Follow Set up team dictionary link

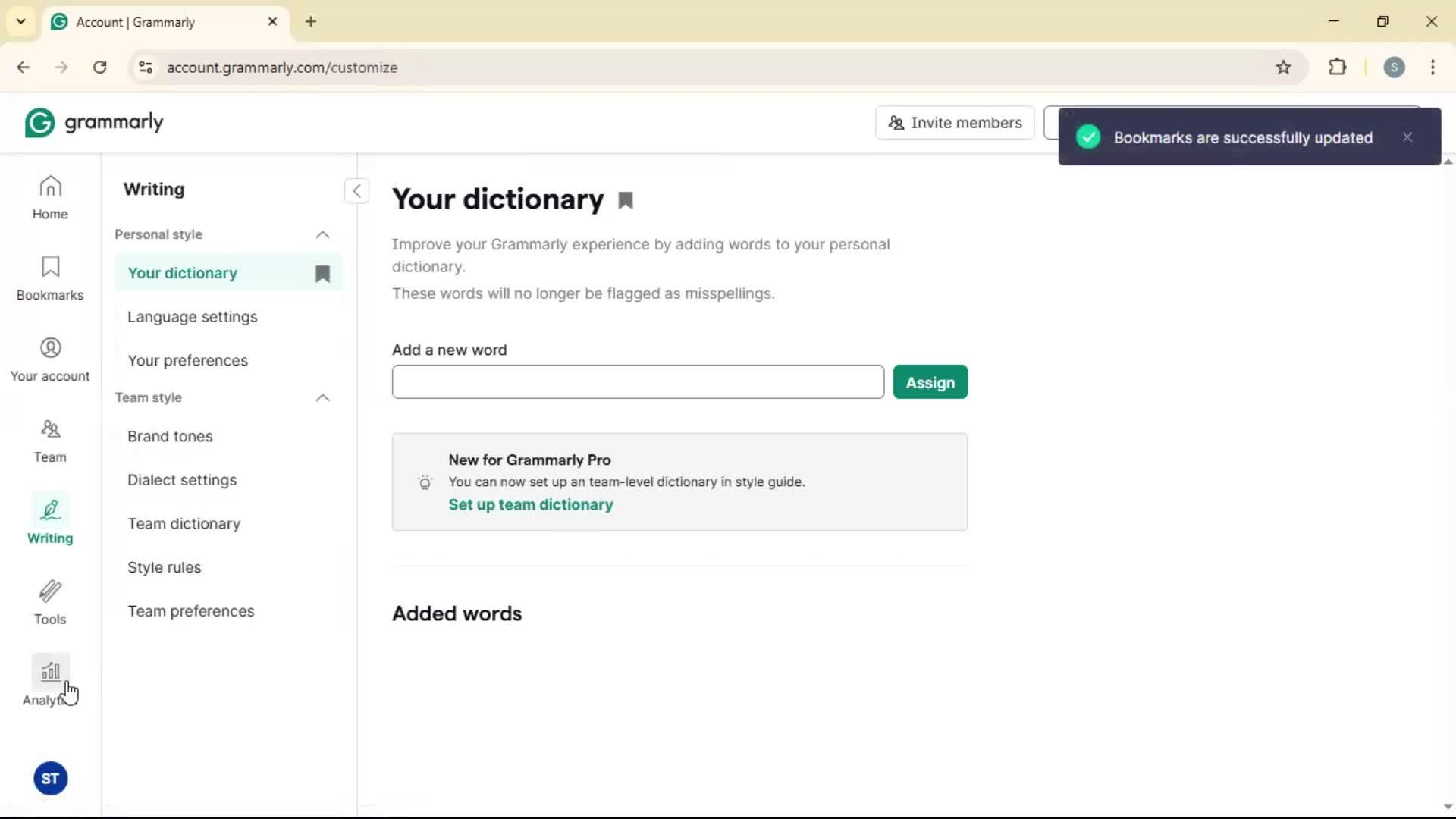tap(530, 505)
